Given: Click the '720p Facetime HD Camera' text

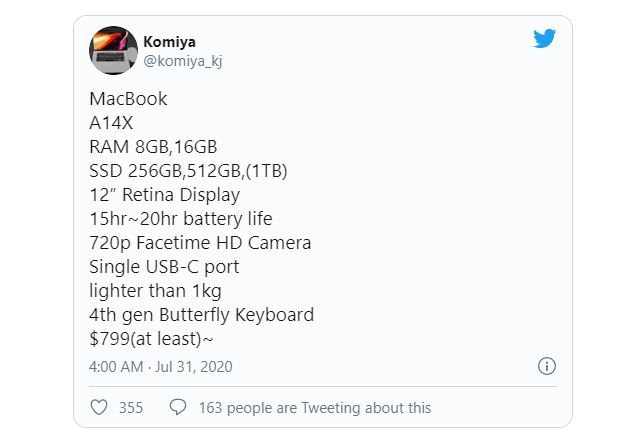Looking at the screenshot, I should [x=200, y=243].
